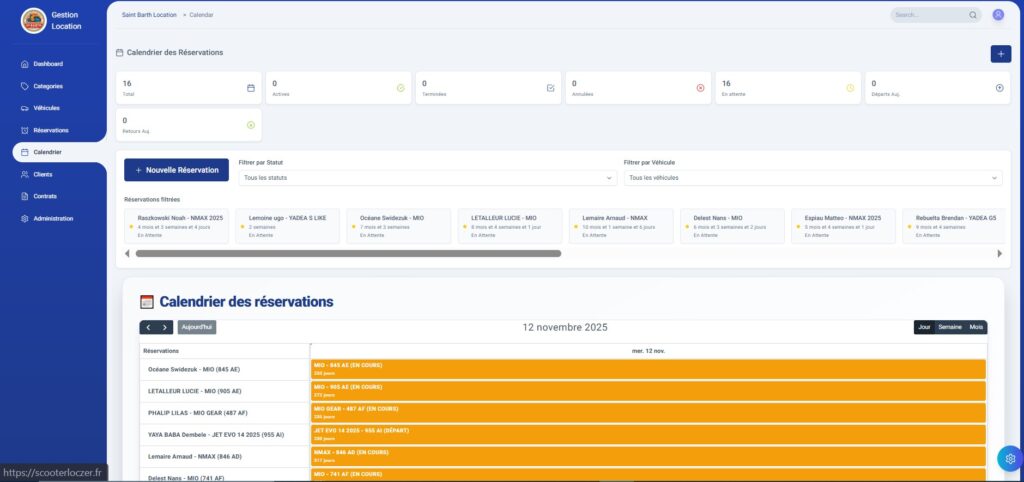Expand the Filtrer par Statut dropdown
The width and height of the screenshot is (1024, 482).
click(x=428, y=178)
